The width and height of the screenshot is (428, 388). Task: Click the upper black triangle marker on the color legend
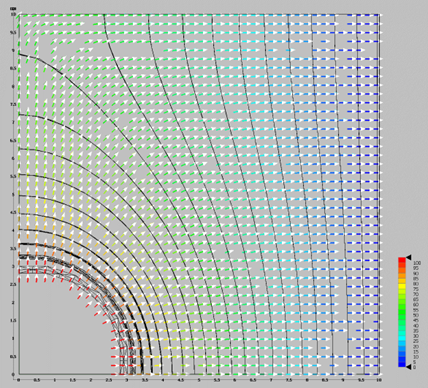coord(409,257)
